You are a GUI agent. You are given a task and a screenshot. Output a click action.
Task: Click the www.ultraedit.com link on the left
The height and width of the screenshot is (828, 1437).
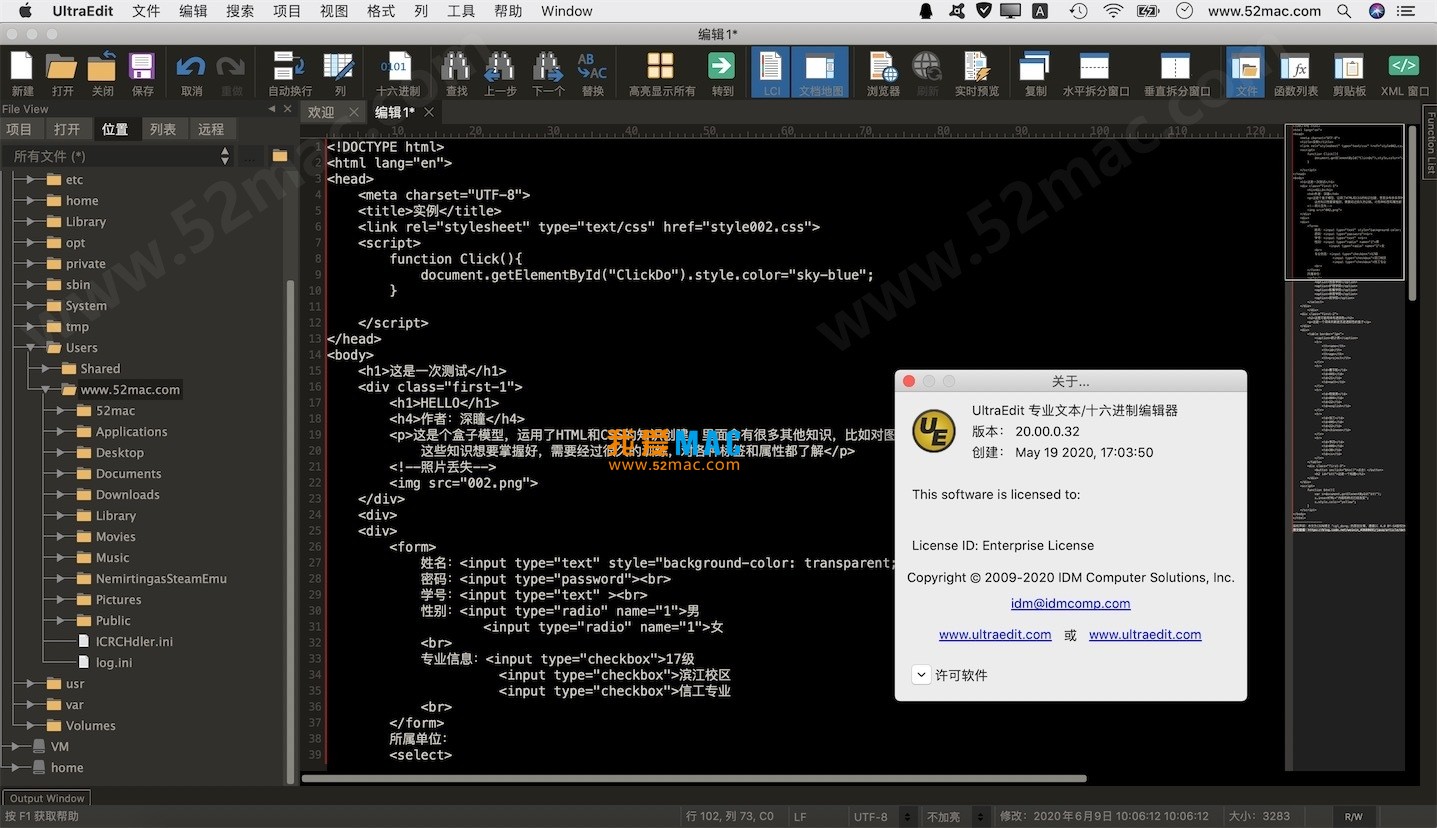[x=995, y=634]
